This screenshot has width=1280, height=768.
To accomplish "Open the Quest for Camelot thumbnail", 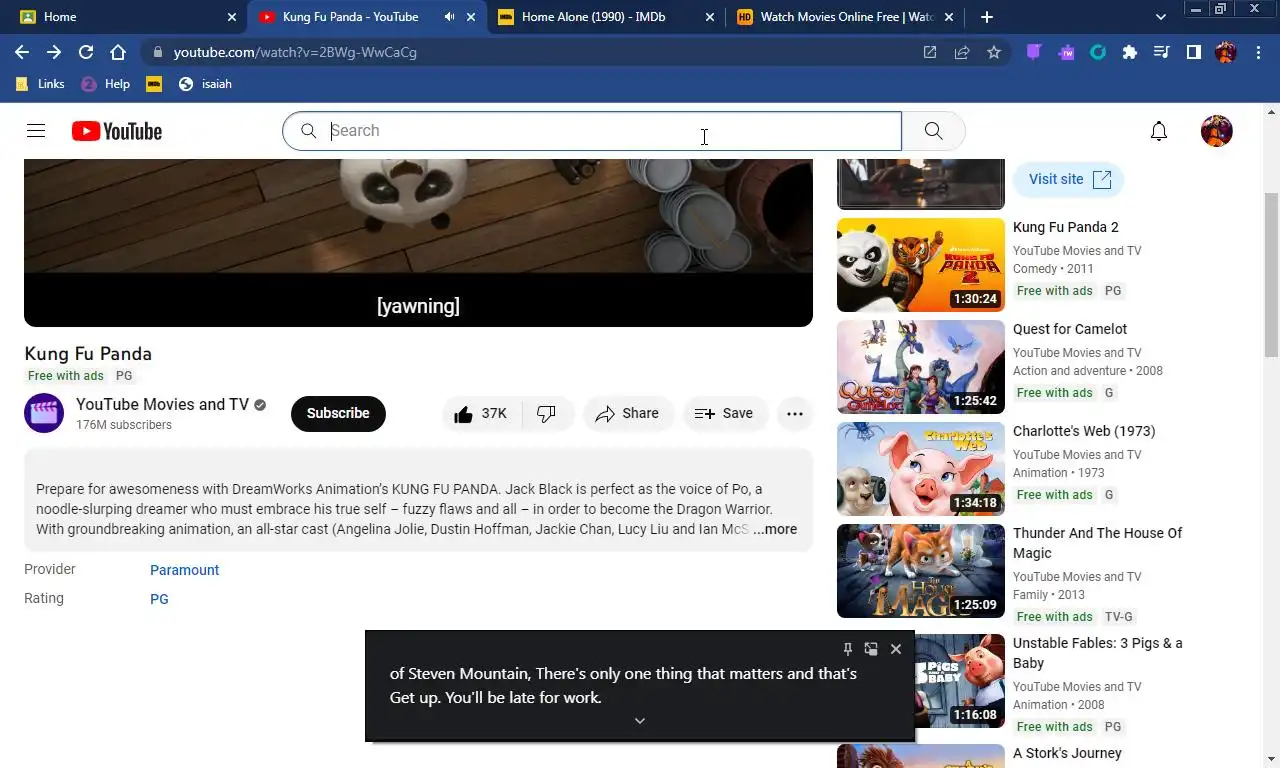I will click(x=920, y=367).
